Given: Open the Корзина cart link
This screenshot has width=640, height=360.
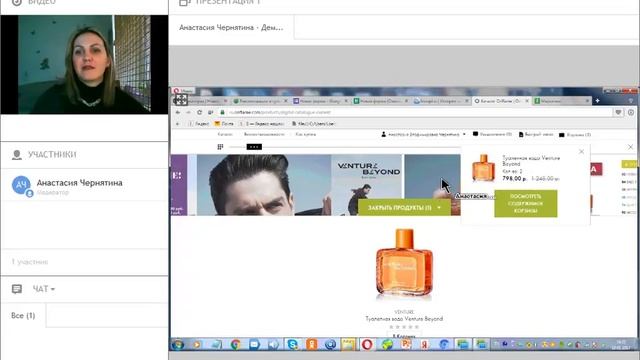Looking at the screenshot, I should coord(575,135).
